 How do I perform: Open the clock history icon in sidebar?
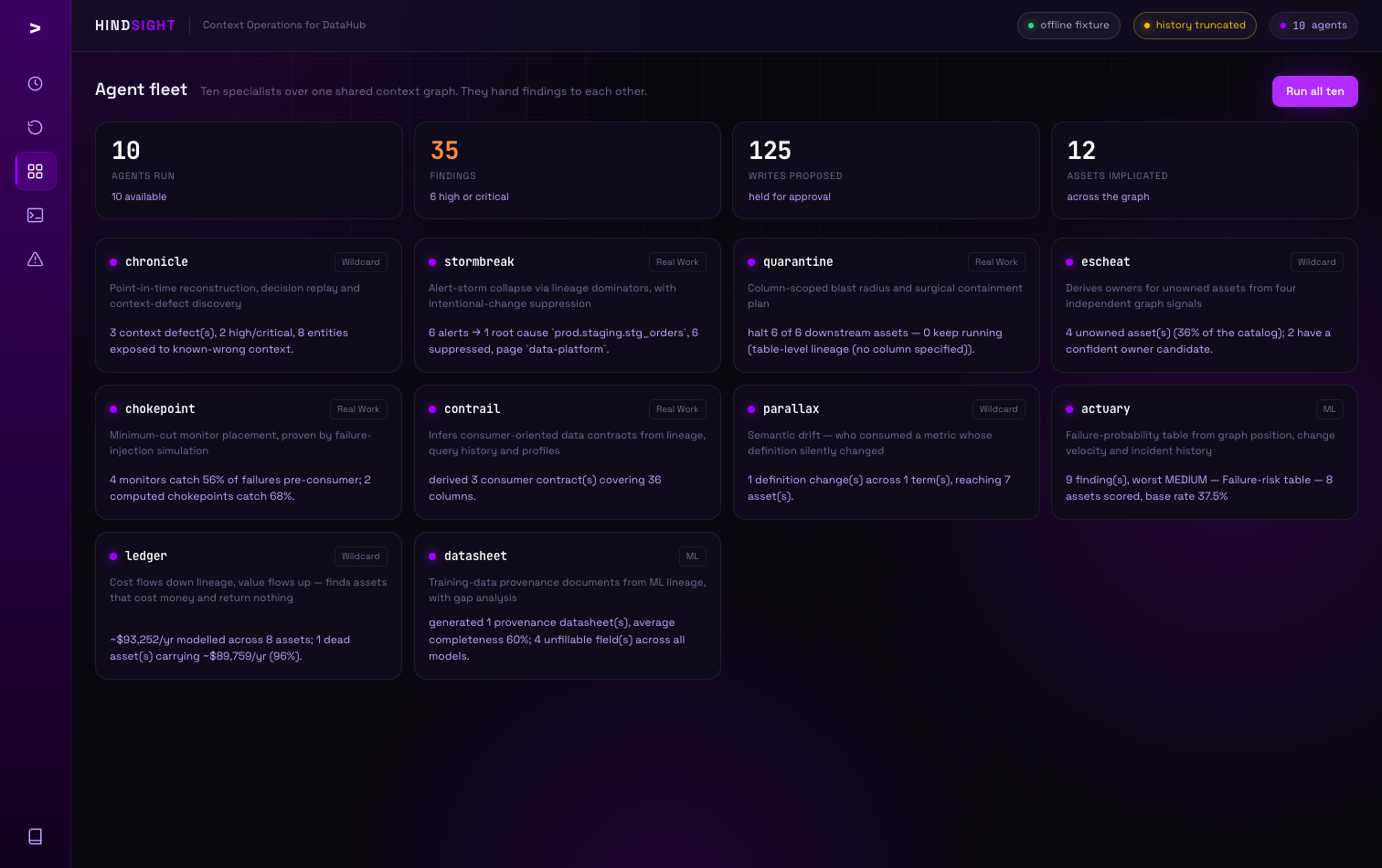[x=36, y=84]
